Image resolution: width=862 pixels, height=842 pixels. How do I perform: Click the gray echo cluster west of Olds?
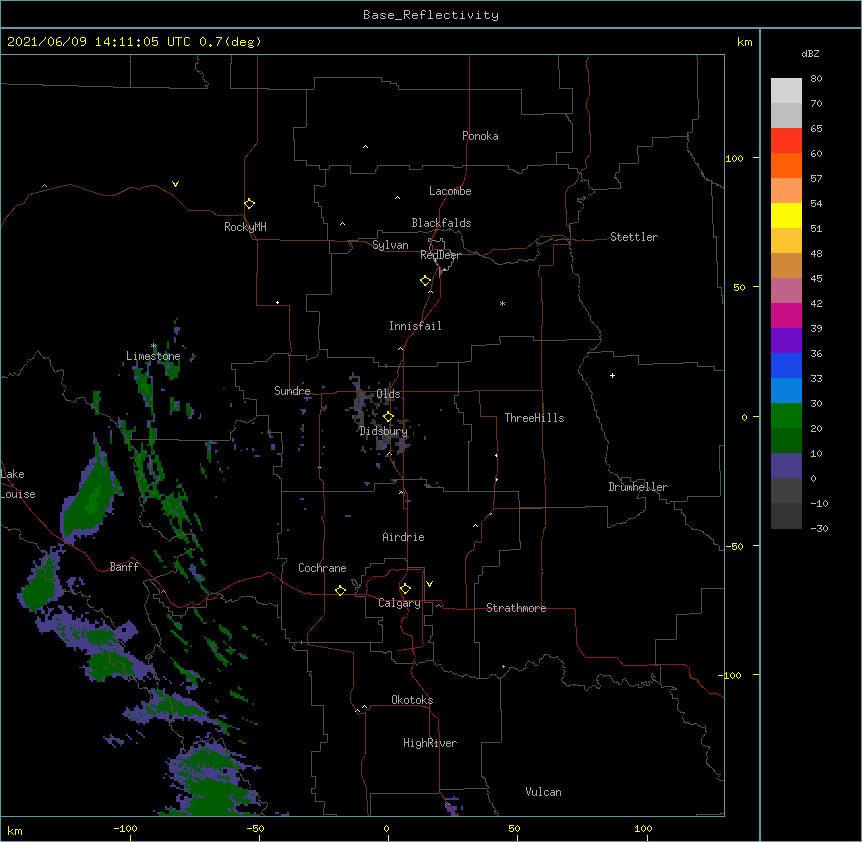pyautogui.click(x=360, y=400)
